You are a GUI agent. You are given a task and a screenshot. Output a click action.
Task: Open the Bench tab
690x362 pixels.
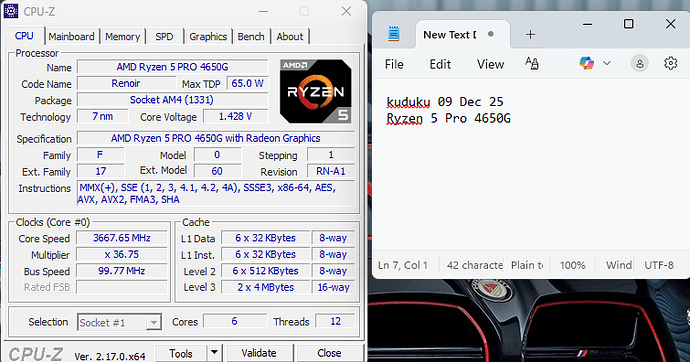pos(251,37)
